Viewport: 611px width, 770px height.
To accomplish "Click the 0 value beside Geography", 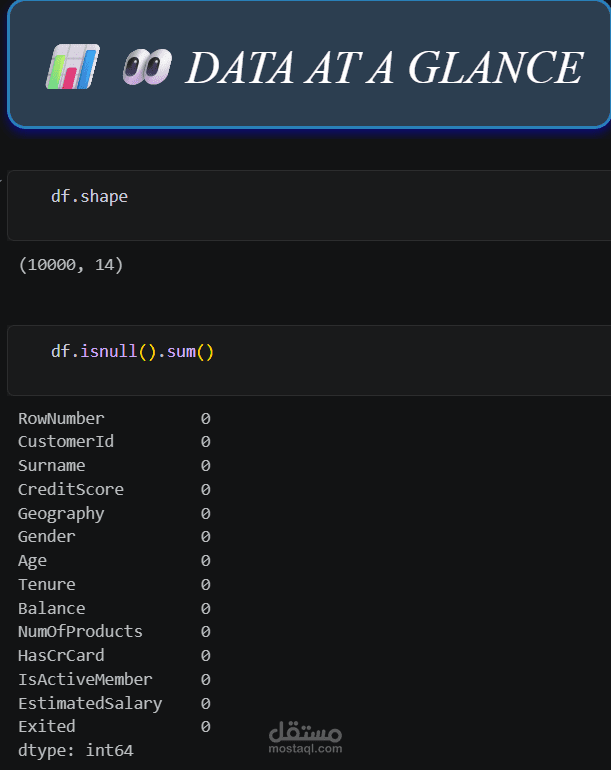I will pyautogui.click(x=205, y=514).
